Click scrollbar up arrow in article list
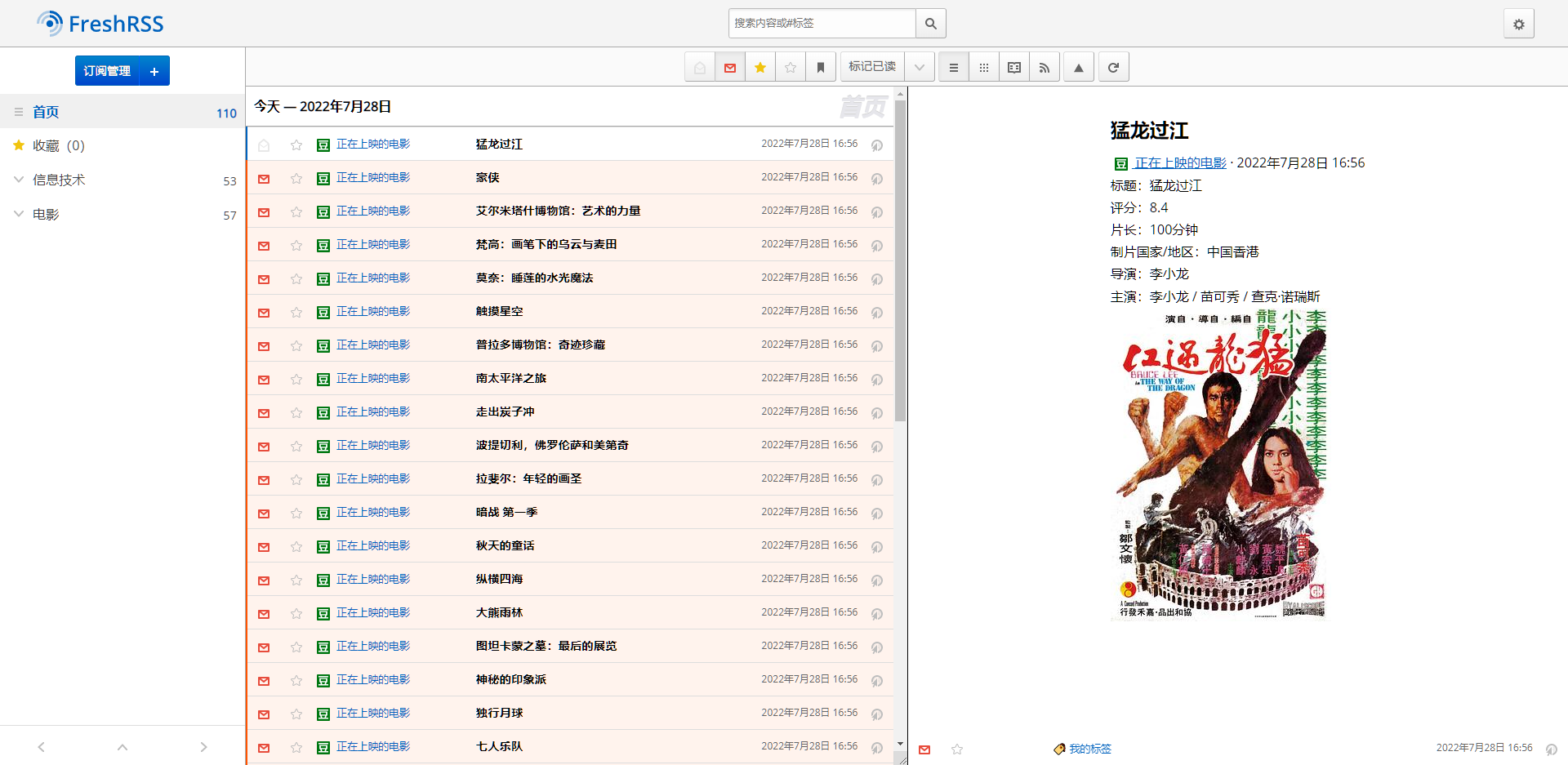The image size is (1568, 765). (900, 94)
